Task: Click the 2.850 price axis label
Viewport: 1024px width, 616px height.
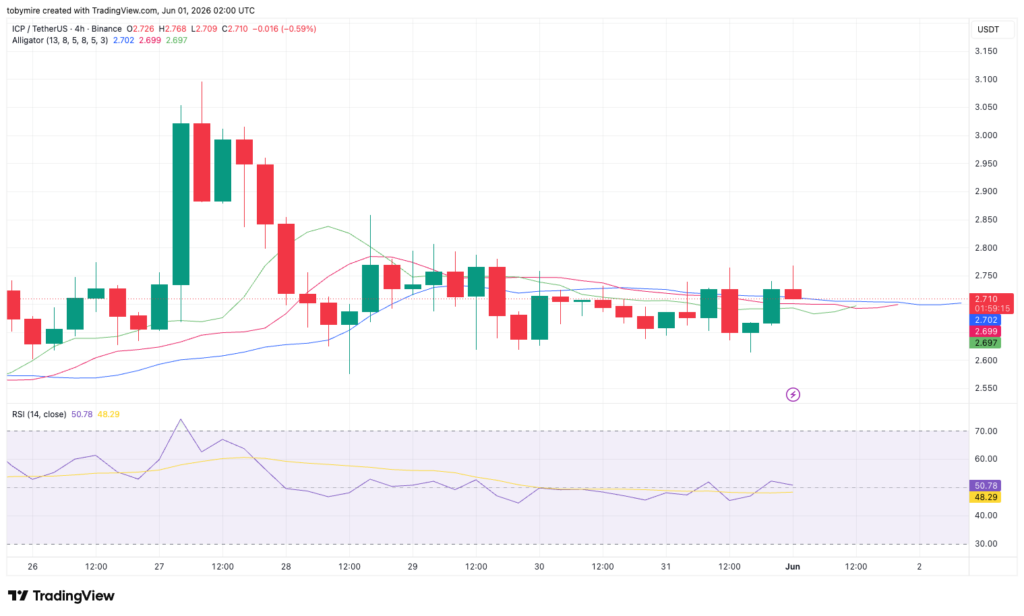Action: tap(985, 220)
